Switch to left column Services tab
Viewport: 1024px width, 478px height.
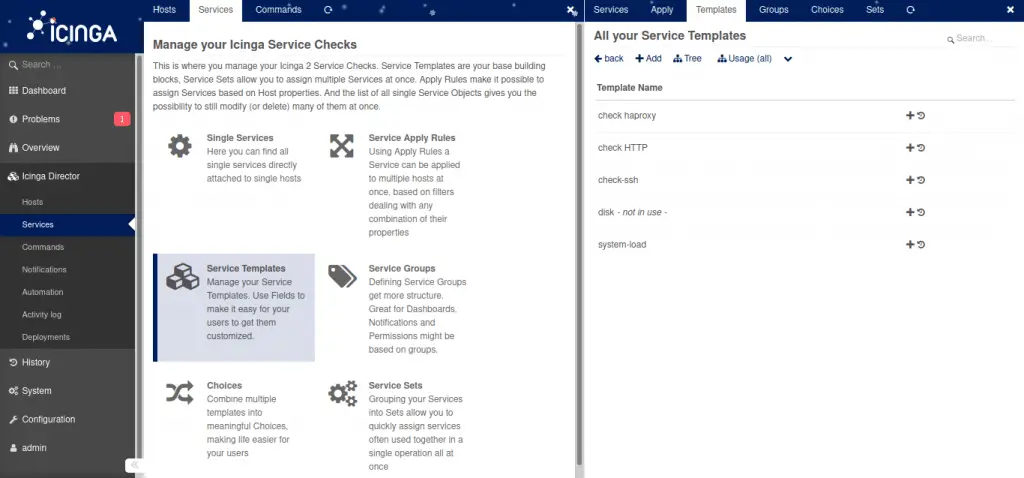(216, 10)
